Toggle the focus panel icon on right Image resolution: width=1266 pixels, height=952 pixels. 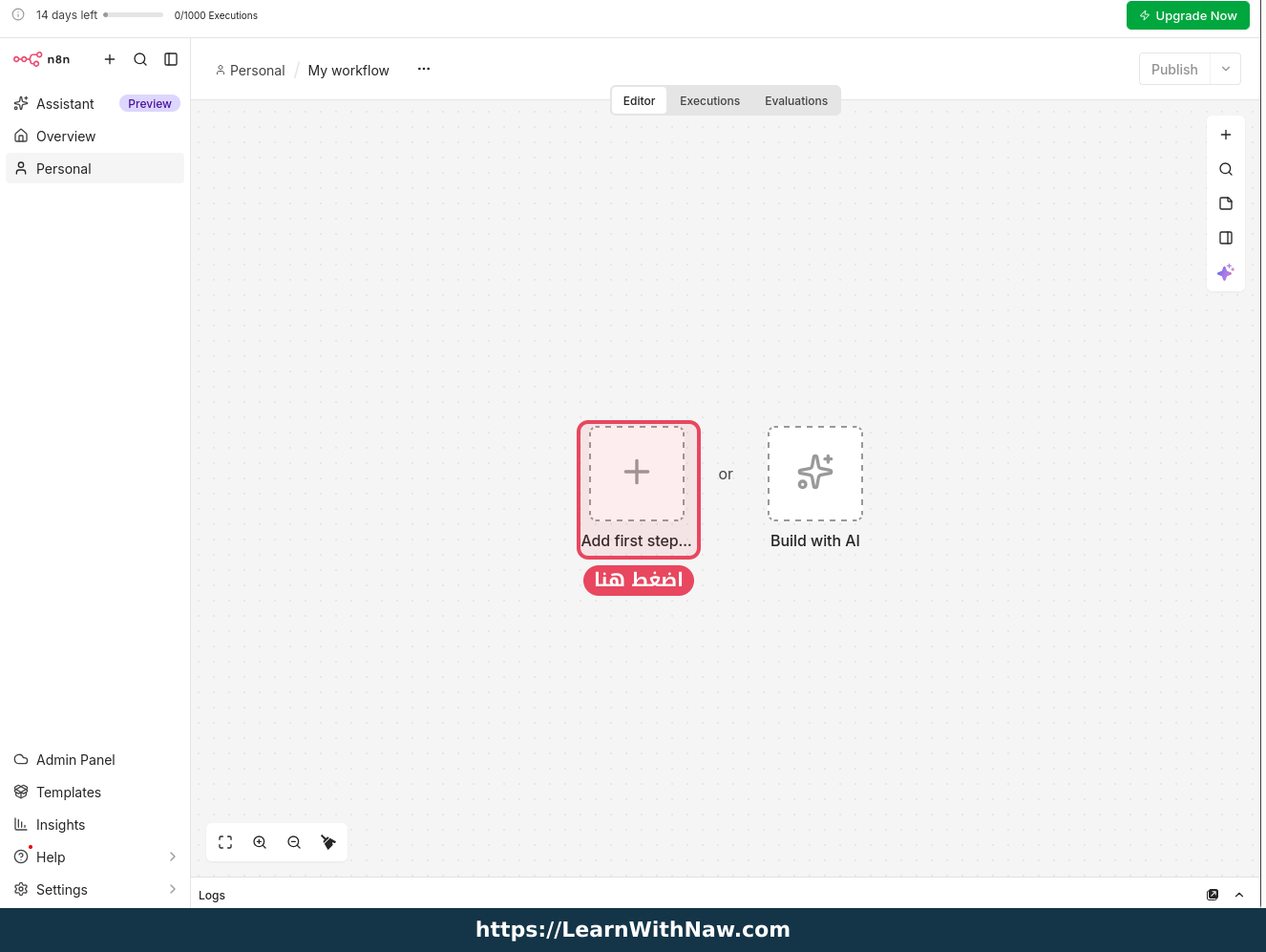point(1226,238)
